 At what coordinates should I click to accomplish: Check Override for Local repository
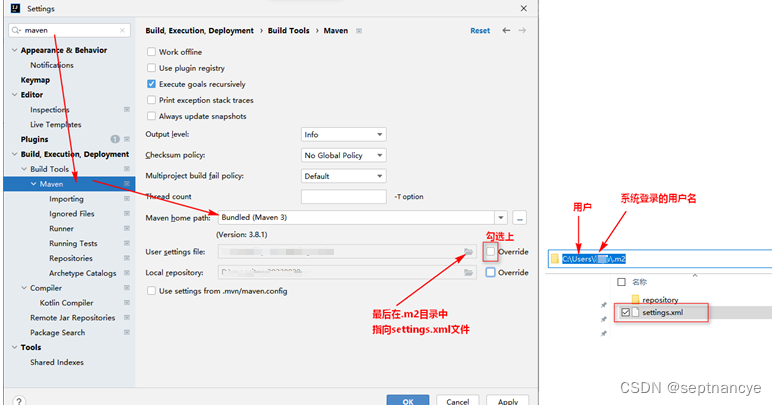[x=490, y=272]
